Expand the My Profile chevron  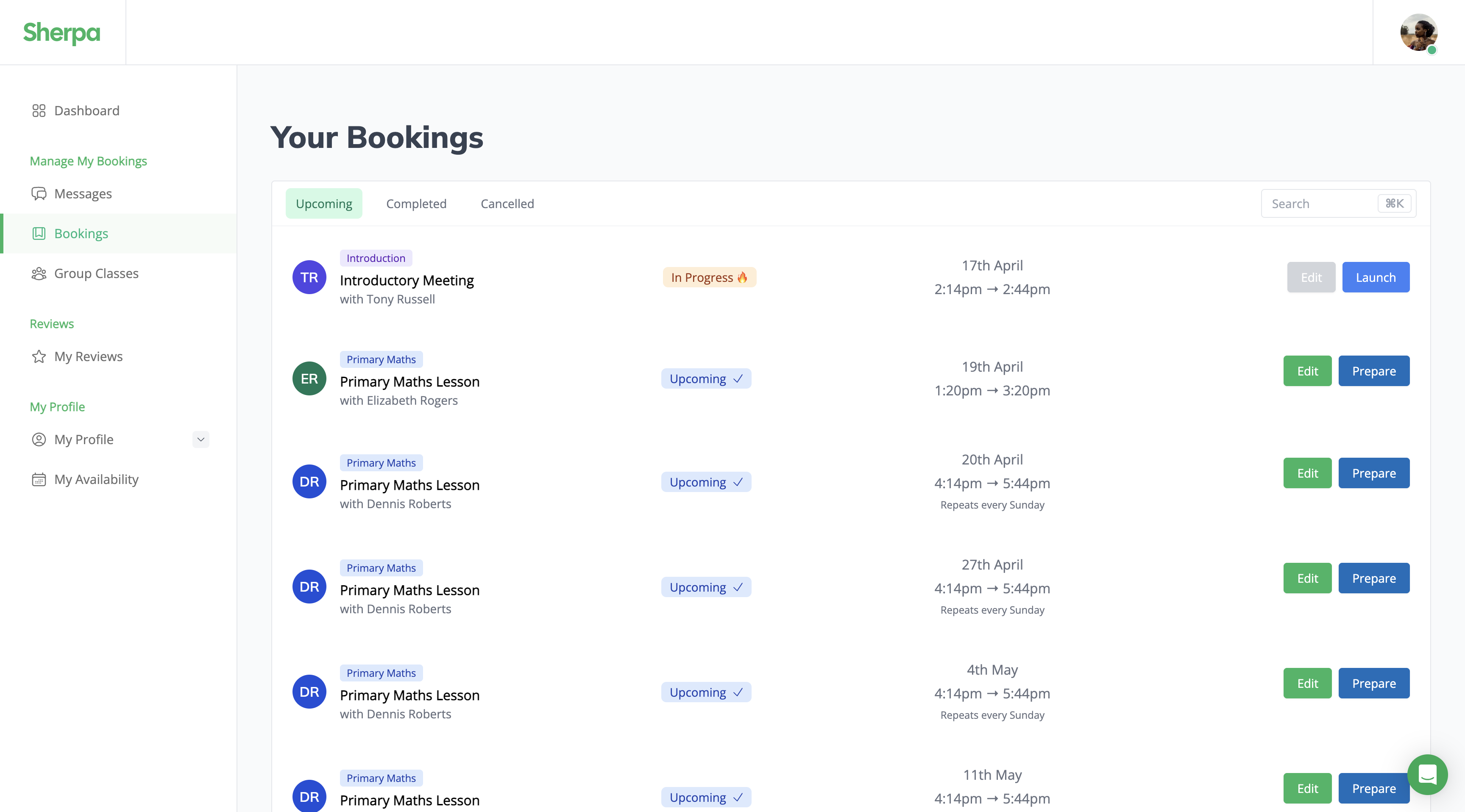pos(201,439)
